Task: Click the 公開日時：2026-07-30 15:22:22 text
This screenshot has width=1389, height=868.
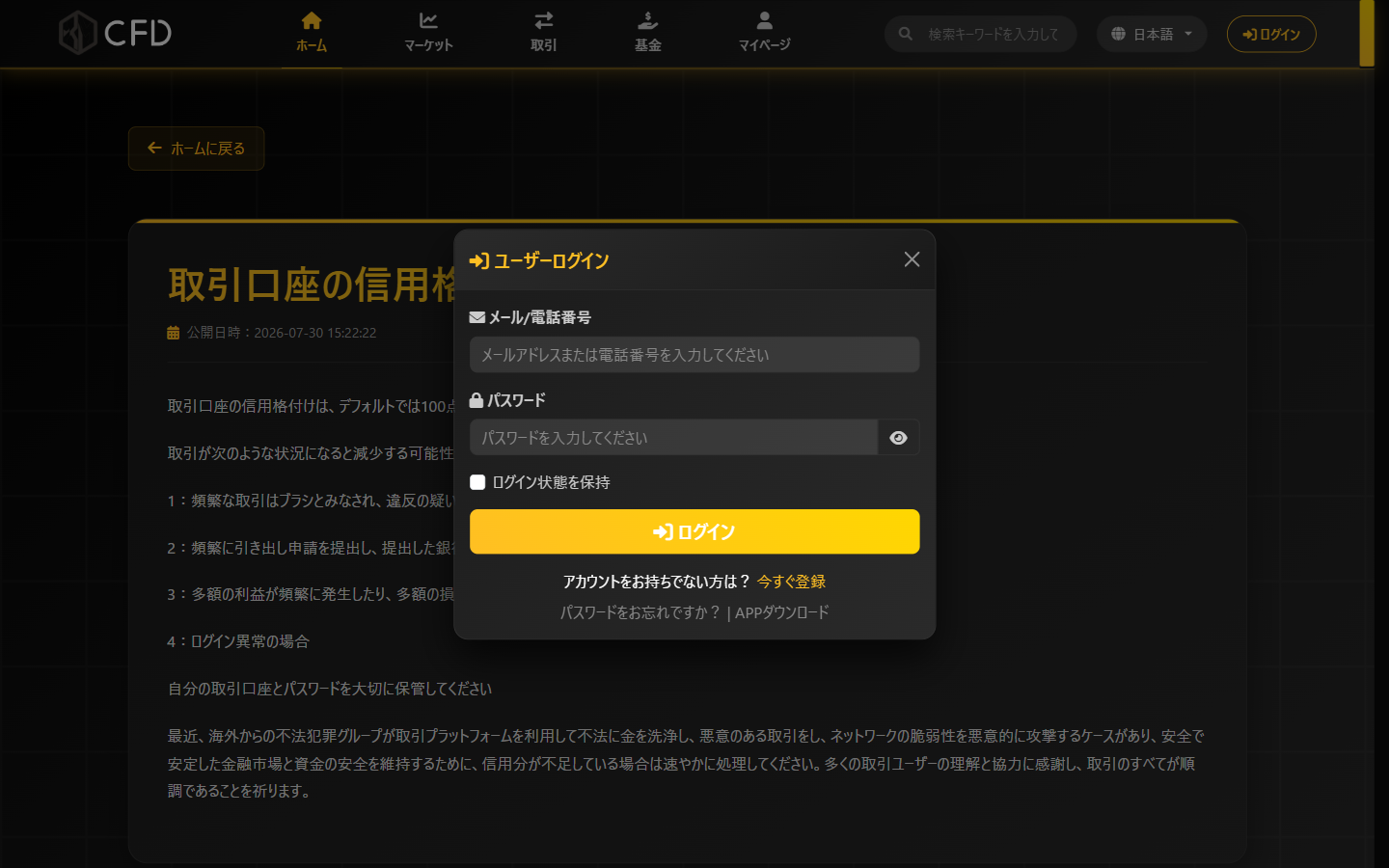Action: pos(282,333)
